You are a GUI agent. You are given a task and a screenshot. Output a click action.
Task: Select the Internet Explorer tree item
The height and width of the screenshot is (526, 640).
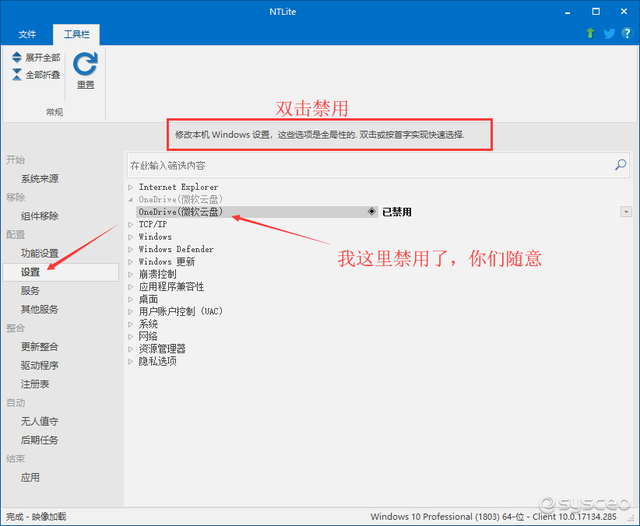pyautogui.click(x=178, y=187)
